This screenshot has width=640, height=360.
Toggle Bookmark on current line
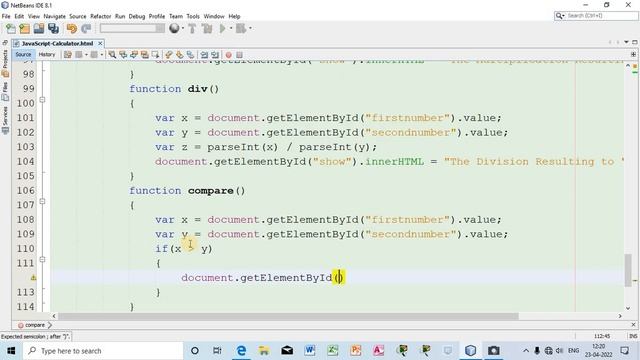tap(191, 55)
